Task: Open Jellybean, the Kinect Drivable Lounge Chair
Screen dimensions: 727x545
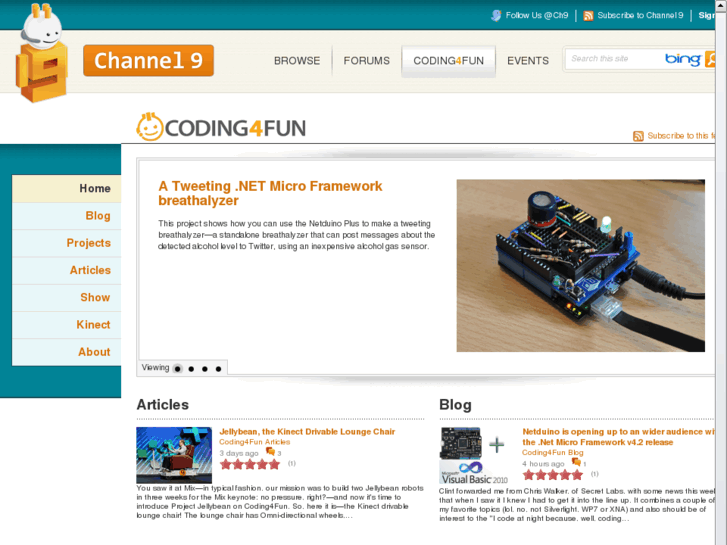Action: (307, 432)
